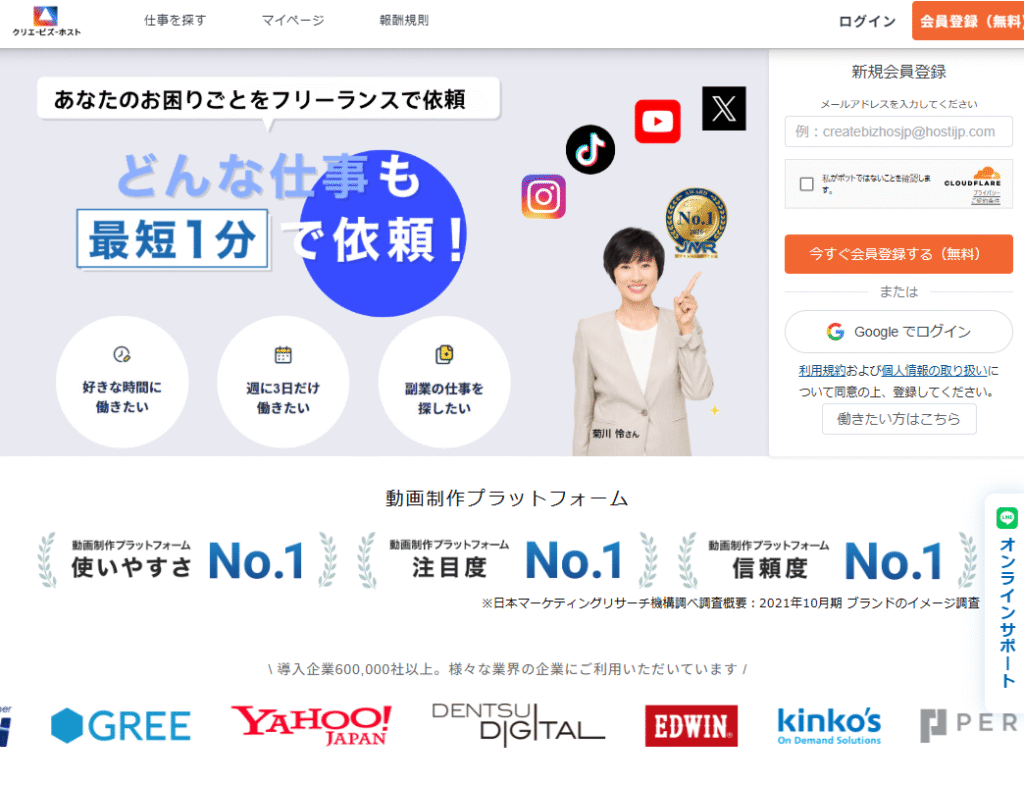Go to the 報酬規則 page
Screen dimensions: 1024x785
click(x=404, y=20)
